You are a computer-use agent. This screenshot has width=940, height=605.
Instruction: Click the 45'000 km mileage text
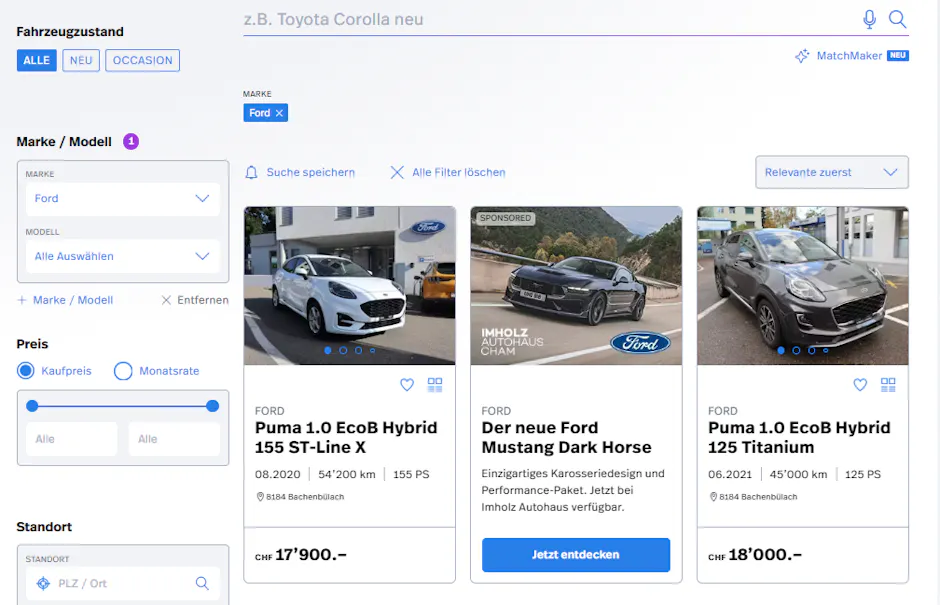799,474
